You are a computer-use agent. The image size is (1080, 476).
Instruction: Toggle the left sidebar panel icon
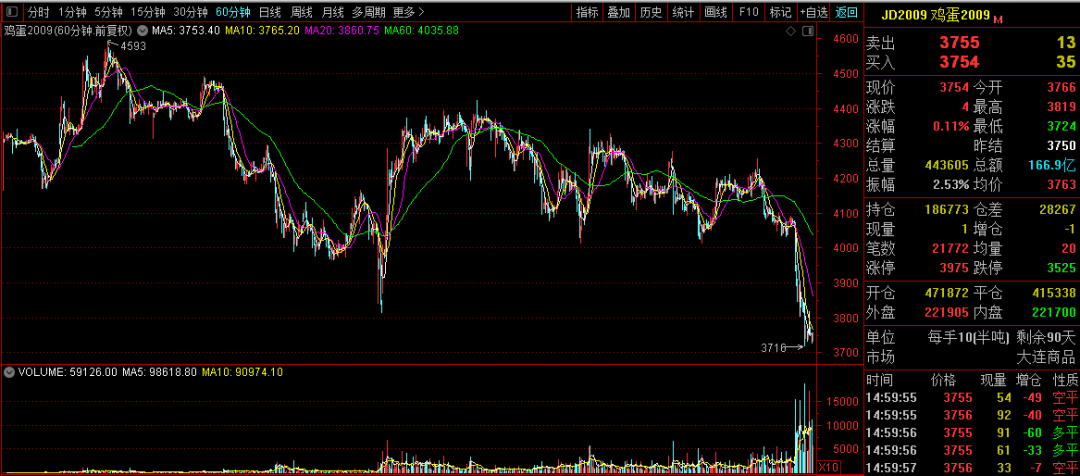[x=13, y=12]
